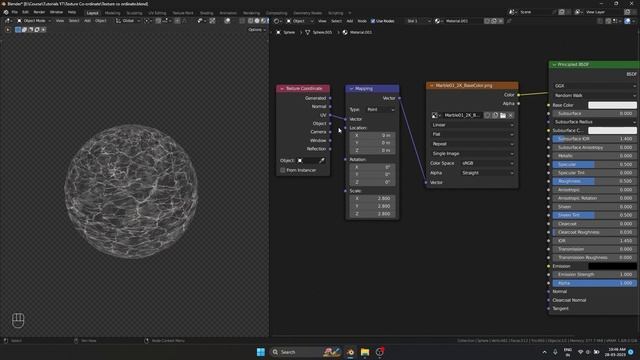Open the Repeat extension dropdown
Viewport: 640px width, 360px height.
click(x=472, y=144)
